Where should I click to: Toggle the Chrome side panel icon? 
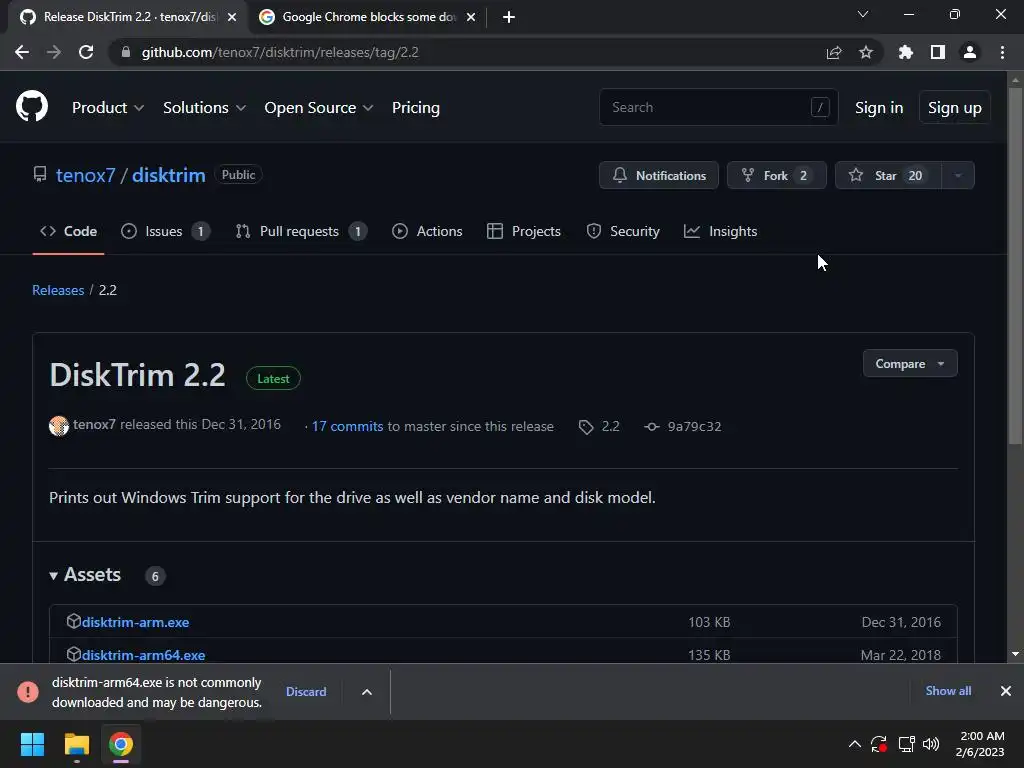(x=938, y=52)
